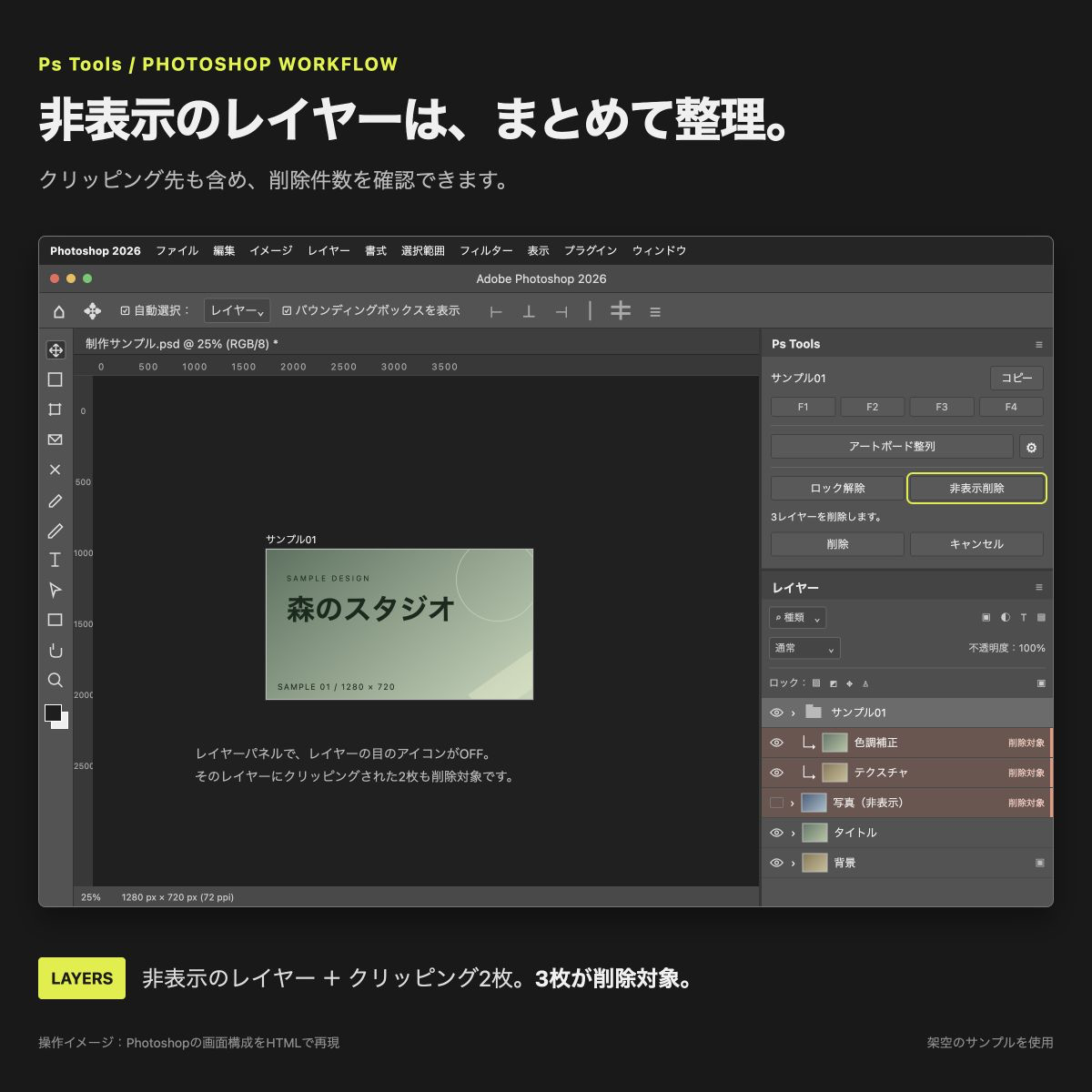1092x1092 pixels.
Task: Select the envelope-shaped Frame tool
Action: (56, 440)
